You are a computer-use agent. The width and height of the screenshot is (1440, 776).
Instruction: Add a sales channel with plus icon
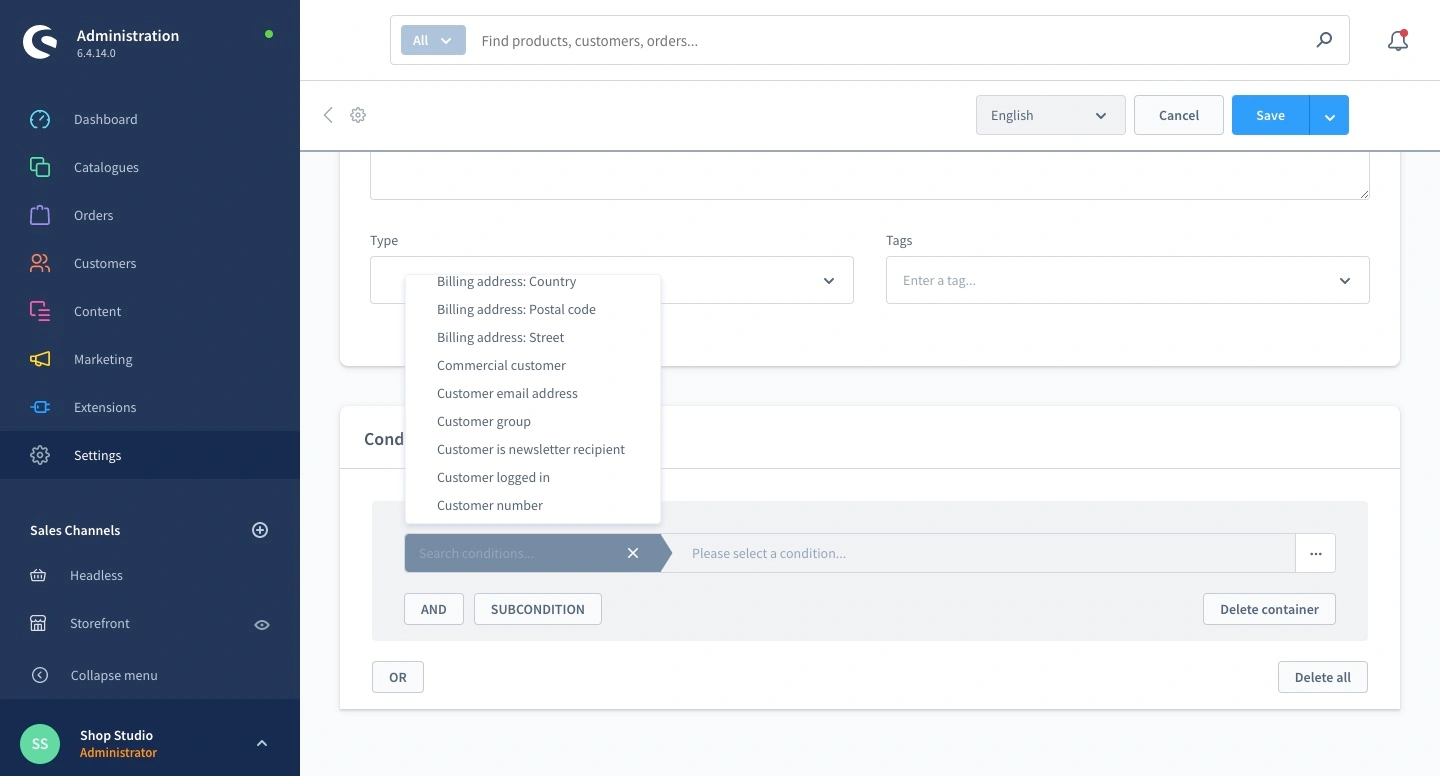(x=260, y=530)
